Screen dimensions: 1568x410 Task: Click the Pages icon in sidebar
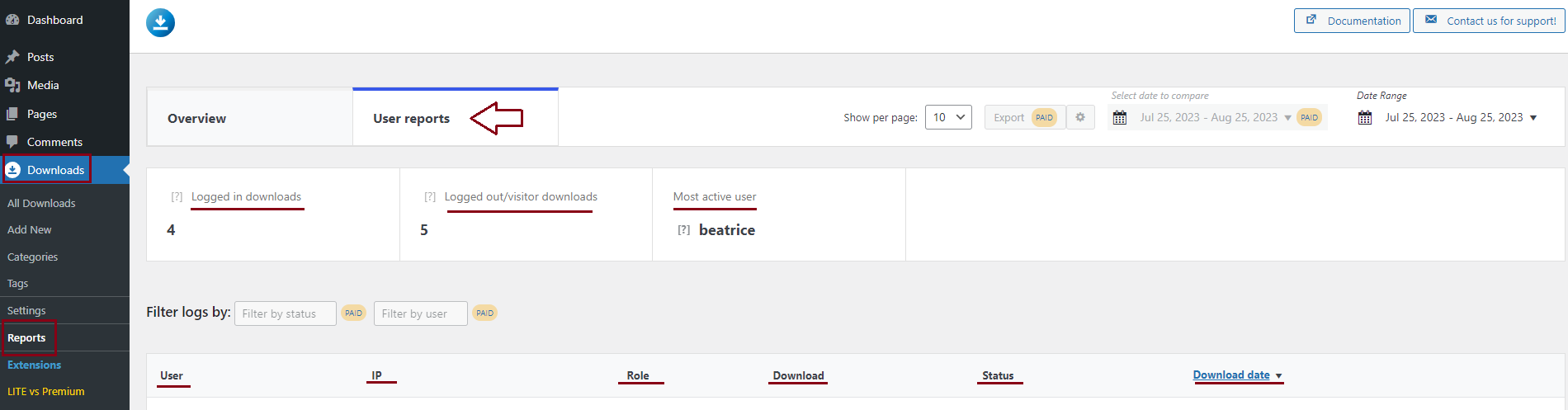[x=12, y=114]
